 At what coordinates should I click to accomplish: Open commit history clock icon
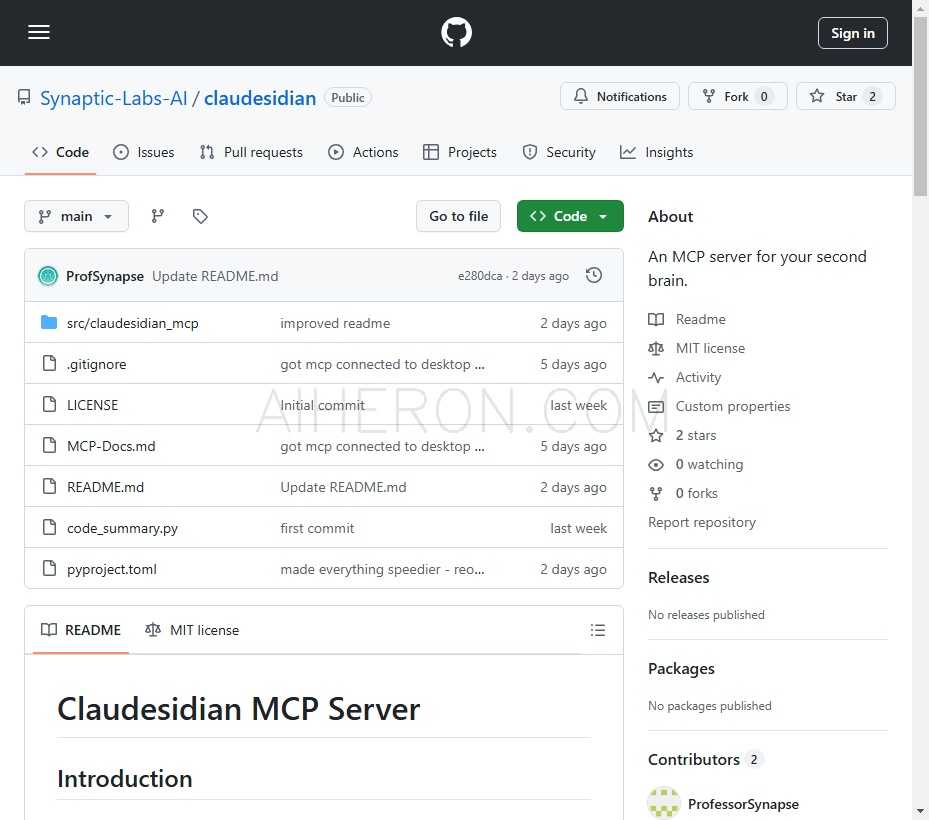[x=594, y=276]
